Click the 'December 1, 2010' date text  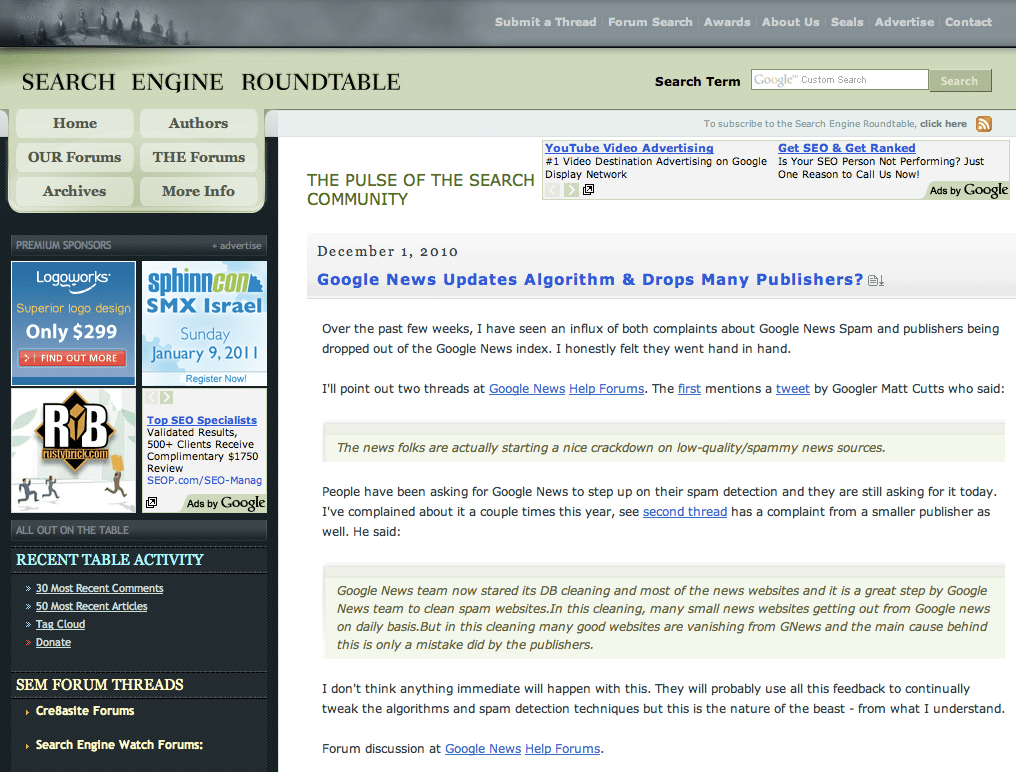[387, 251]
